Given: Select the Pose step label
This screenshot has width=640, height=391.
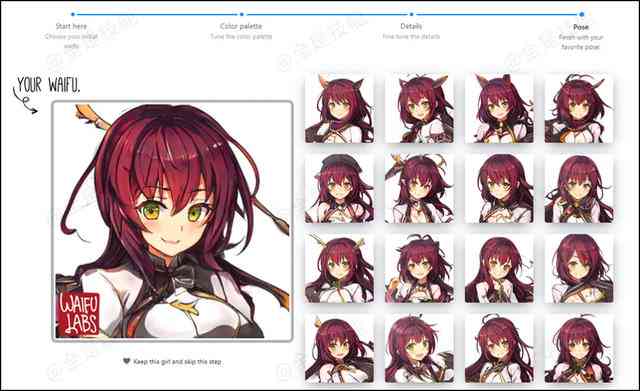Looking at the screenshot, I should pos(581,27).
